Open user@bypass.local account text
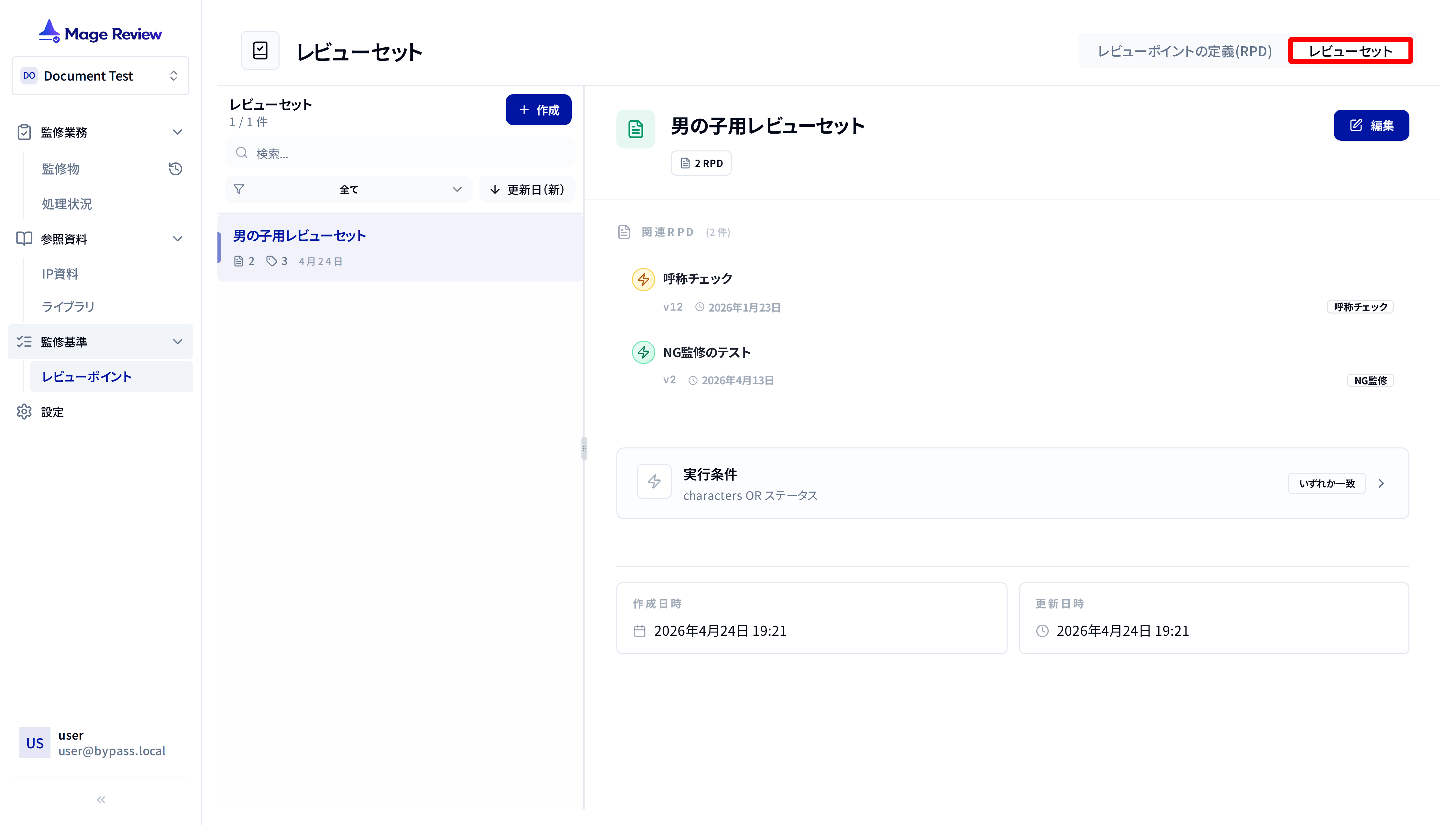 112,751
